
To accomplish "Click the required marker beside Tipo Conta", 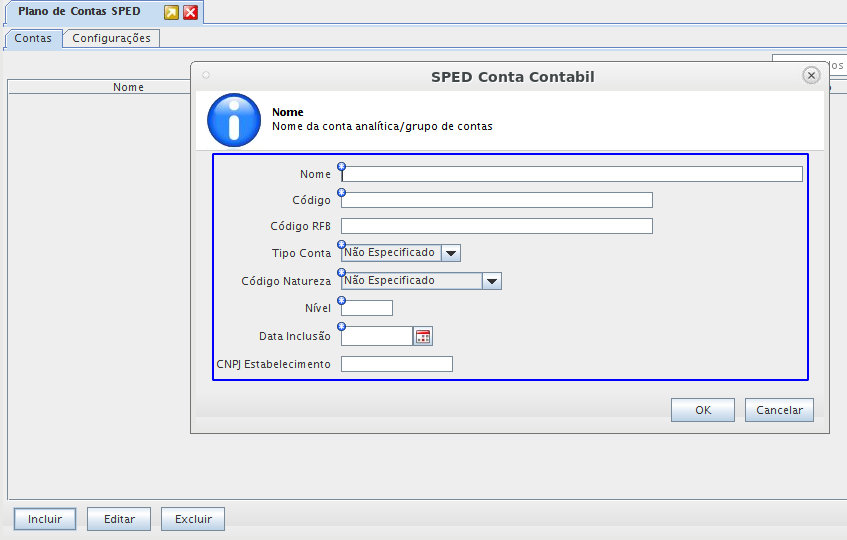I will coord(341,245).
